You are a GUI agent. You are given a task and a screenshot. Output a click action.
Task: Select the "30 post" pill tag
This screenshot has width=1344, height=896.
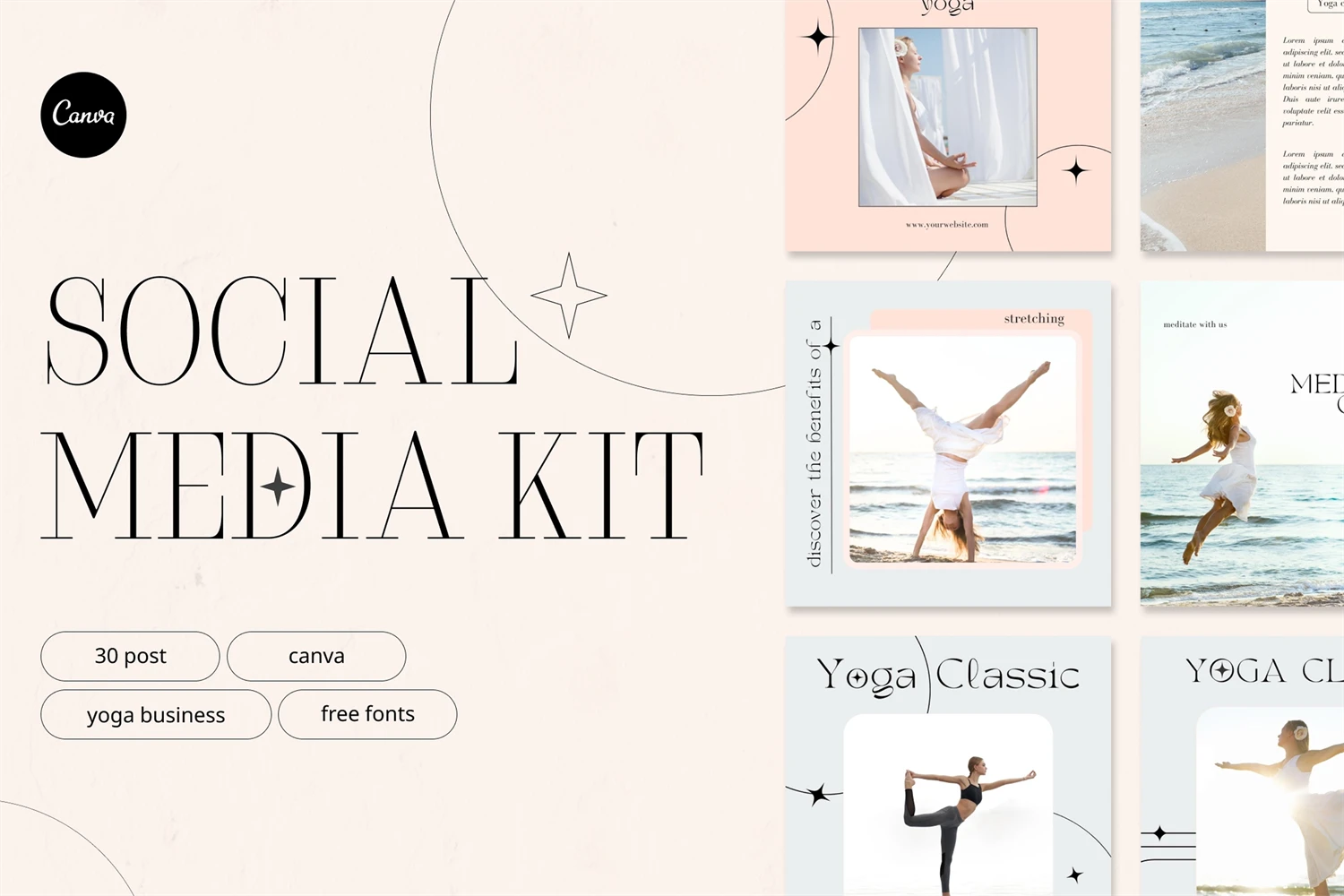point(130,656)
